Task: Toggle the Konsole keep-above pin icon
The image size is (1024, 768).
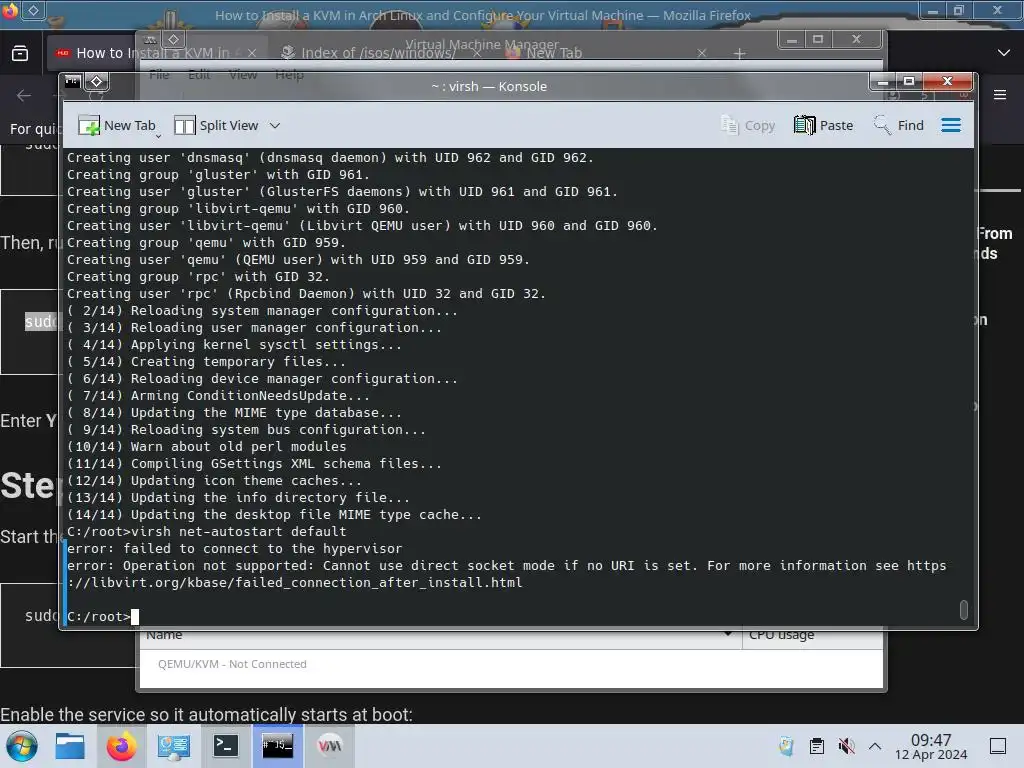Action: point(97,82)
